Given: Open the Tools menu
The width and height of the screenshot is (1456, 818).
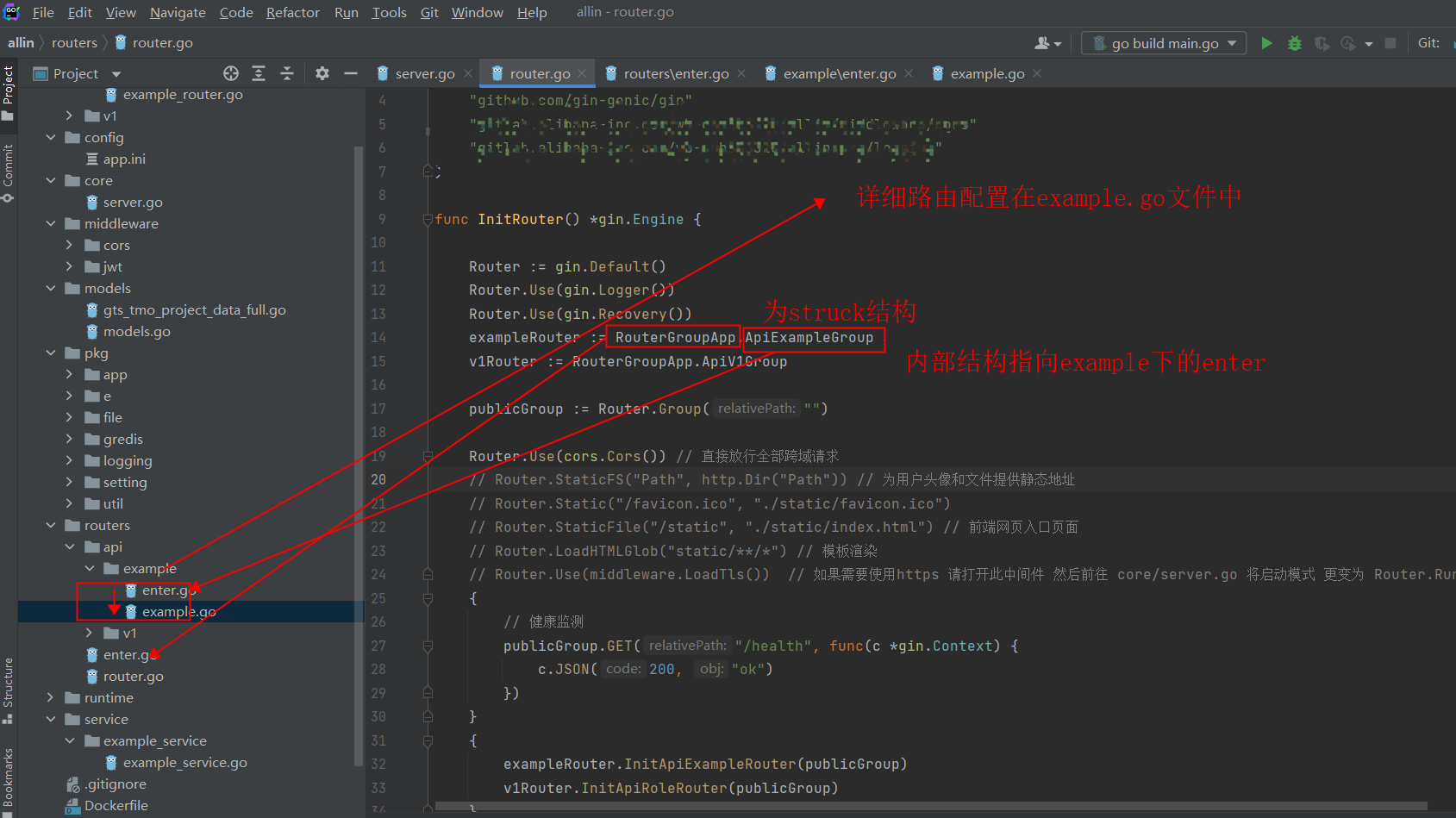Looking at the screenshot, I should pyautogui.click(x=389, y=12).
